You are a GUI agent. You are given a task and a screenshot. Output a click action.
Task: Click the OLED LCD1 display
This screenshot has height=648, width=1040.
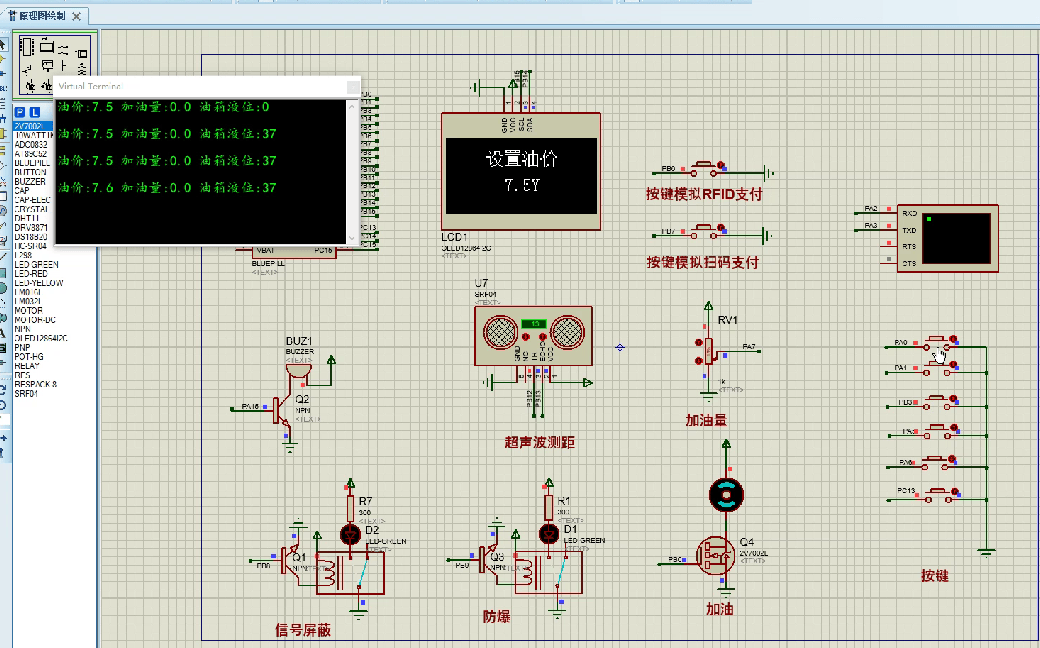tap(521, 171)
